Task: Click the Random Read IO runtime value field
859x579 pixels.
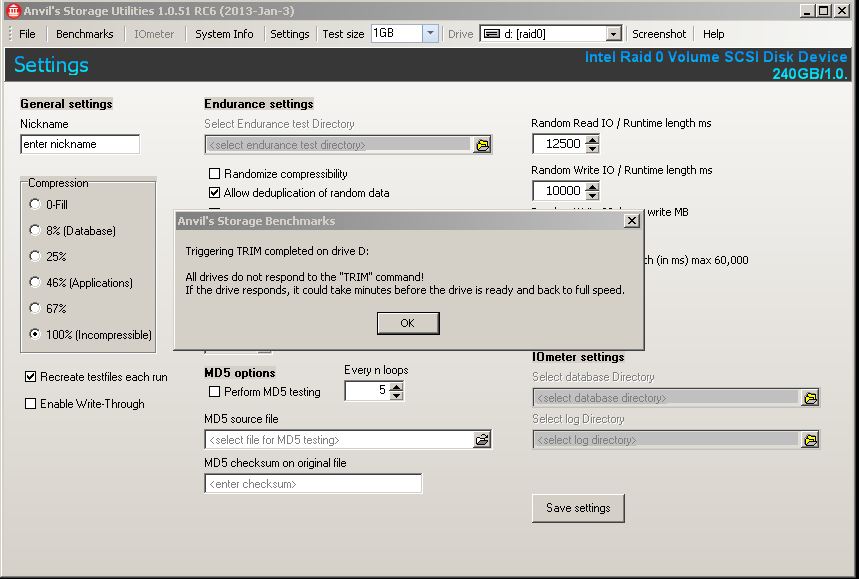Action: click(559, 144)
